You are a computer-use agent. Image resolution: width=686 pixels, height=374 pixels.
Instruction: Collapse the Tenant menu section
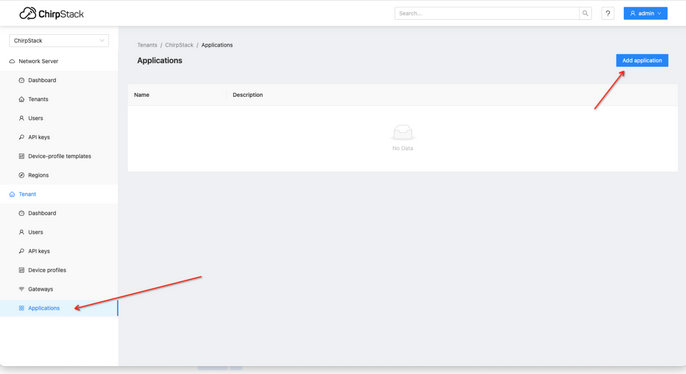pyautogui.click(x=59, y=194)
